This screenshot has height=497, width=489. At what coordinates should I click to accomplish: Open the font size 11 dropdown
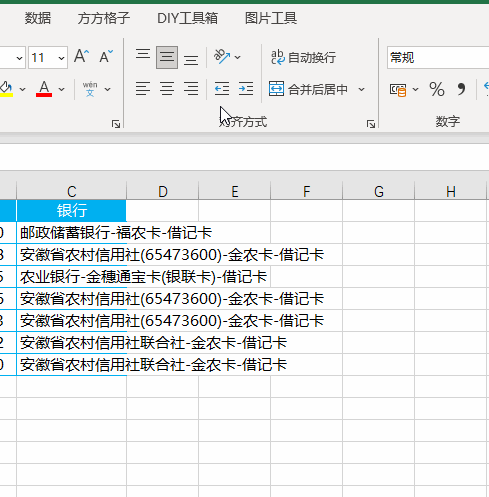(x=61, y=58)
